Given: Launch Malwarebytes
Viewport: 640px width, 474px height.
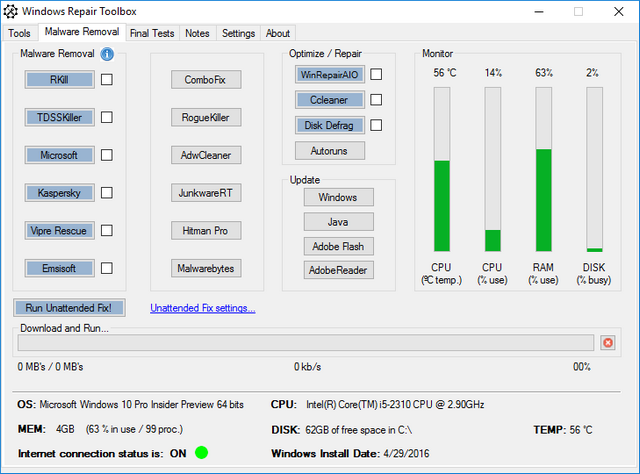Looking at the screenshot, I should click(206, 268).
